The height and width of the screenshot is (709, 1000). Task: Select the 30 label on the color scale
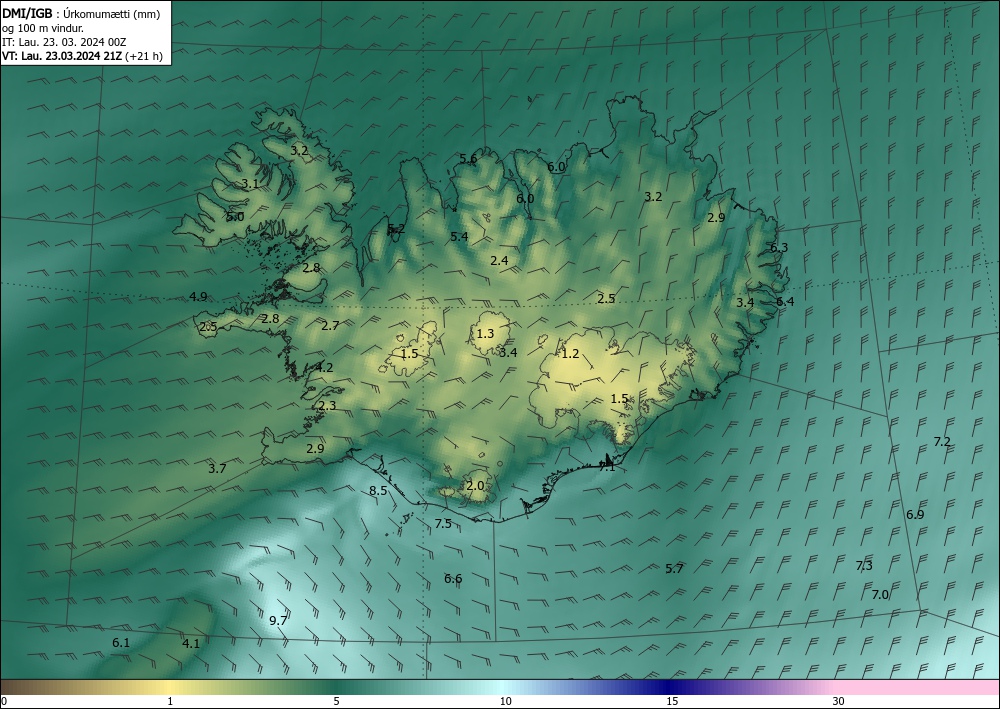coord(839,701)
